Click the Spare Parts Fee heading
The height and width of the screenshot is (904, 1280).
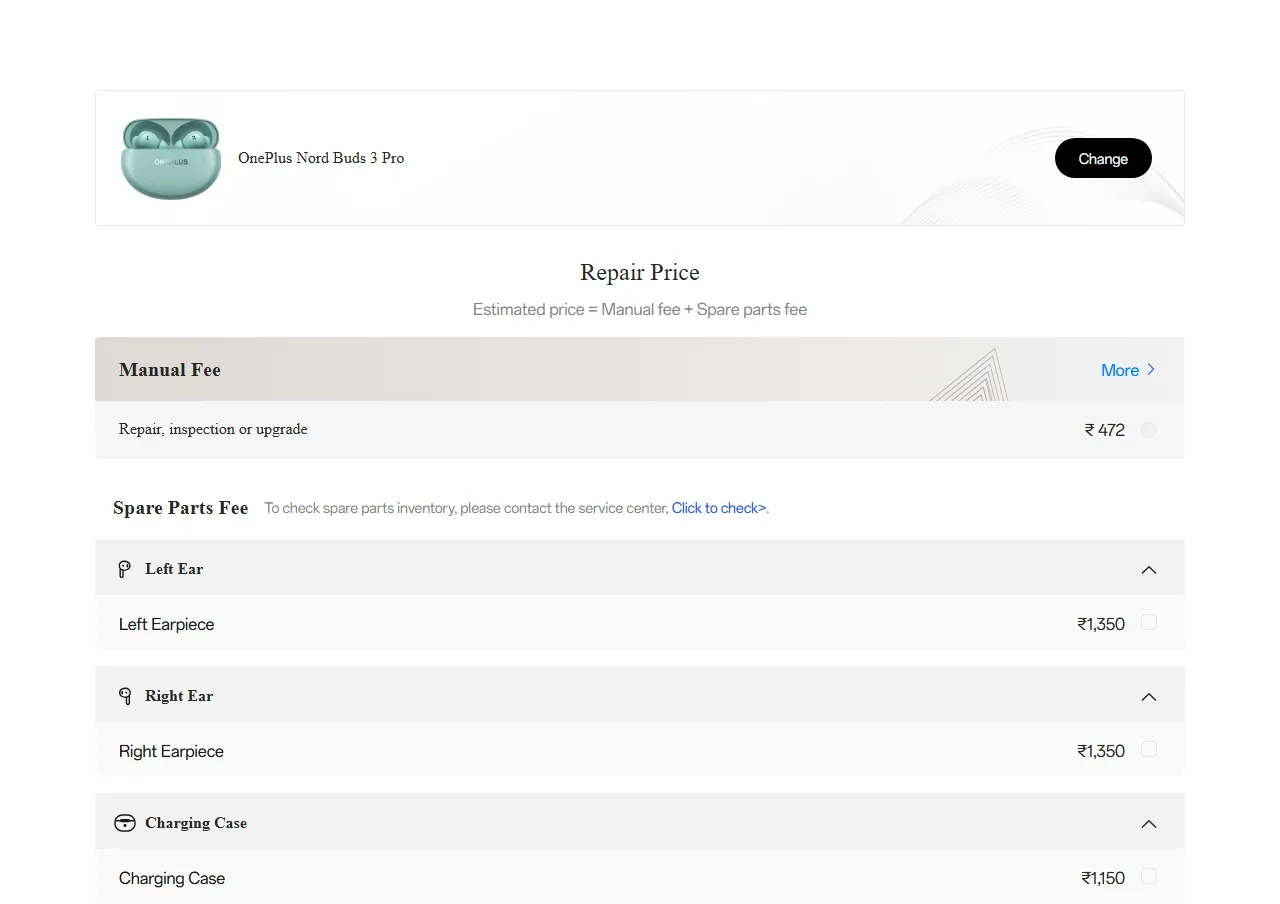(x=181, y=508)
